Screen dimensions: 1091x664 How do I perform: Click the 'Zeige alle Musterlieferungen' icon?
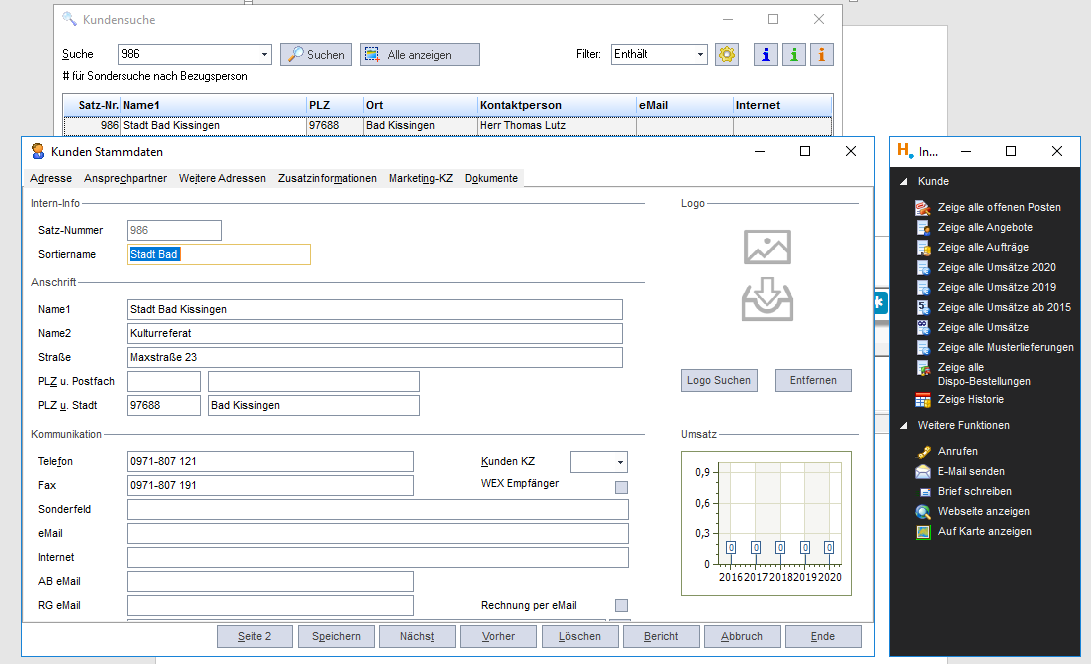pyautogui.click(x=923, y=347)
